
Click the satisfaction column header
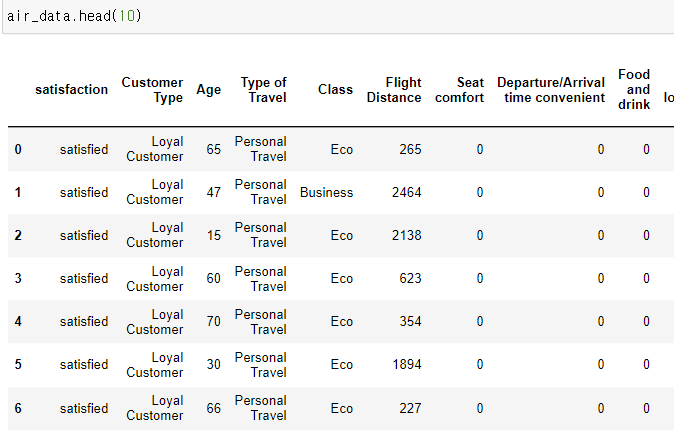click(x=71, y=89)
